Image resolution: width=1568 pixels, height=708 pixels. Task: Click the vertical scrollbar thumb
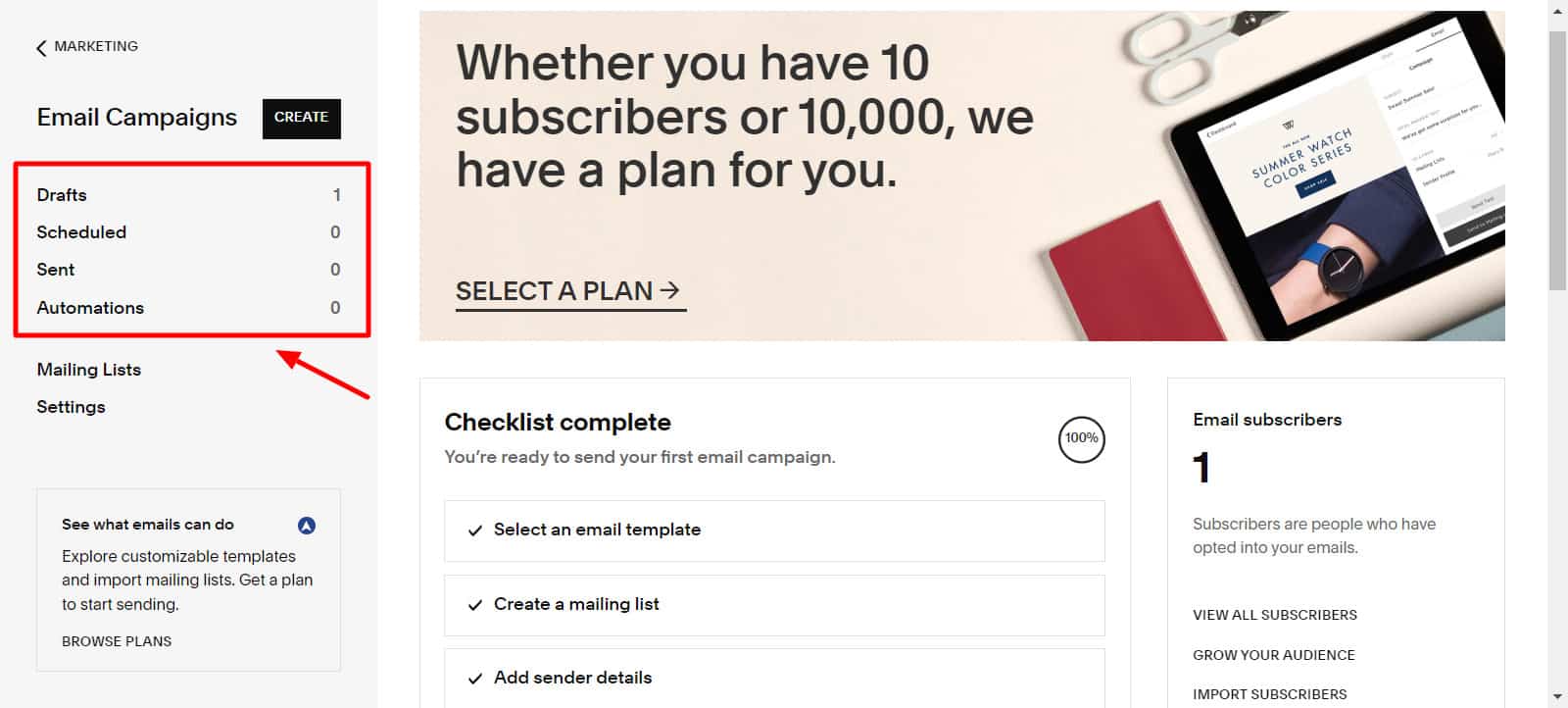coord(1557,157)
